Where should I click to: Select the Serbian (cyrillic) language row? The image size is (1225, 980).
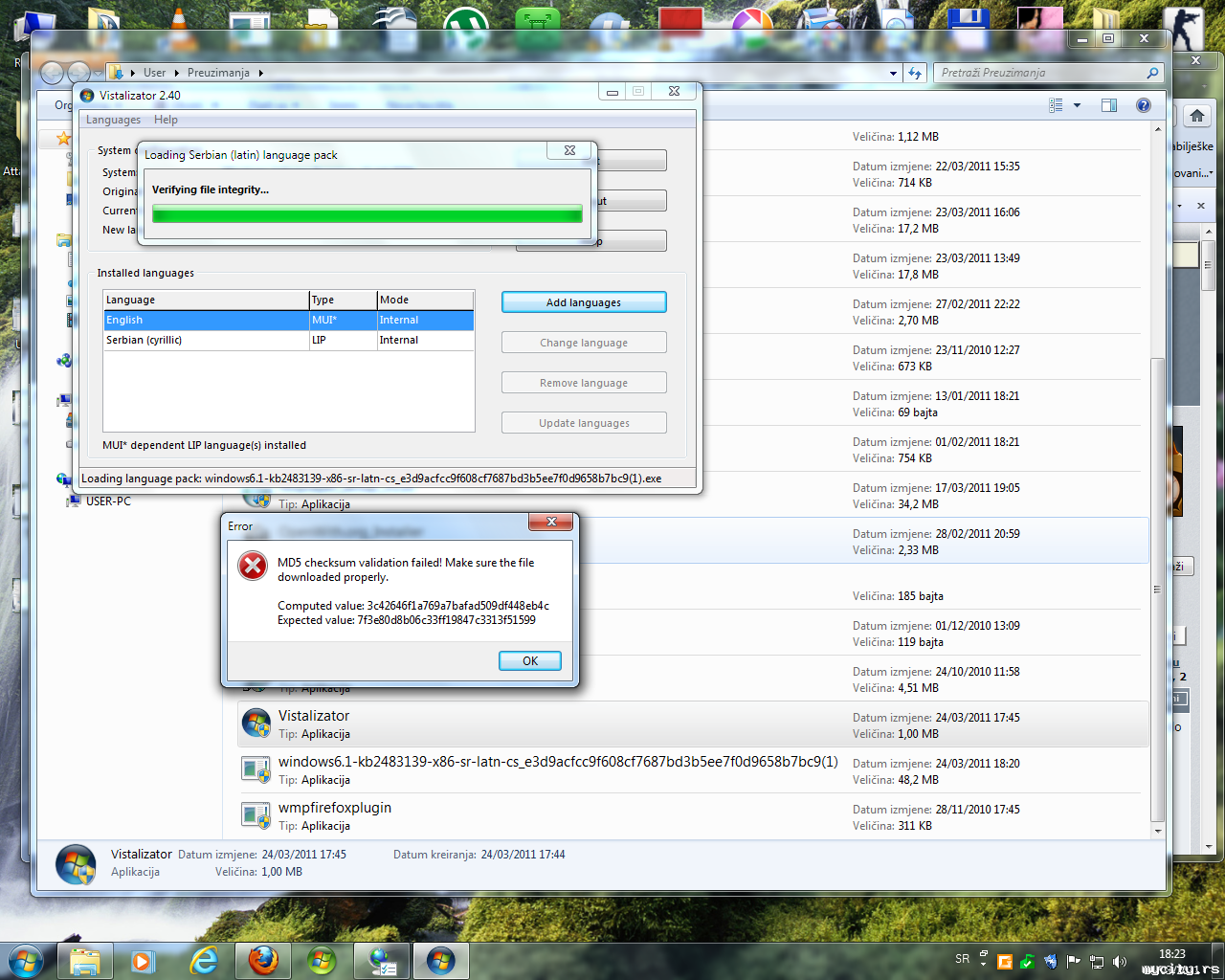point(289,341)
